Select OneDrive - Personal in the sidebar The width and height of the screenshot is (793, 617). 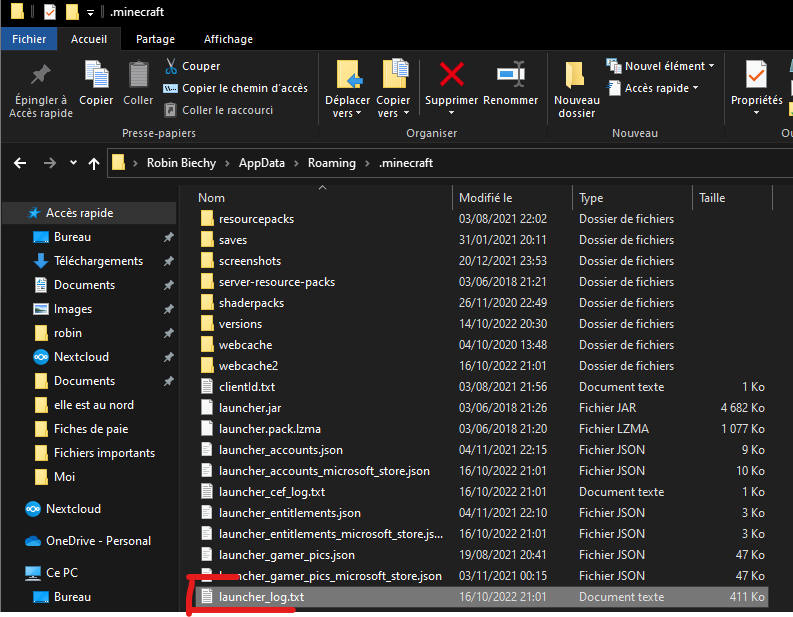coord(98,541)
